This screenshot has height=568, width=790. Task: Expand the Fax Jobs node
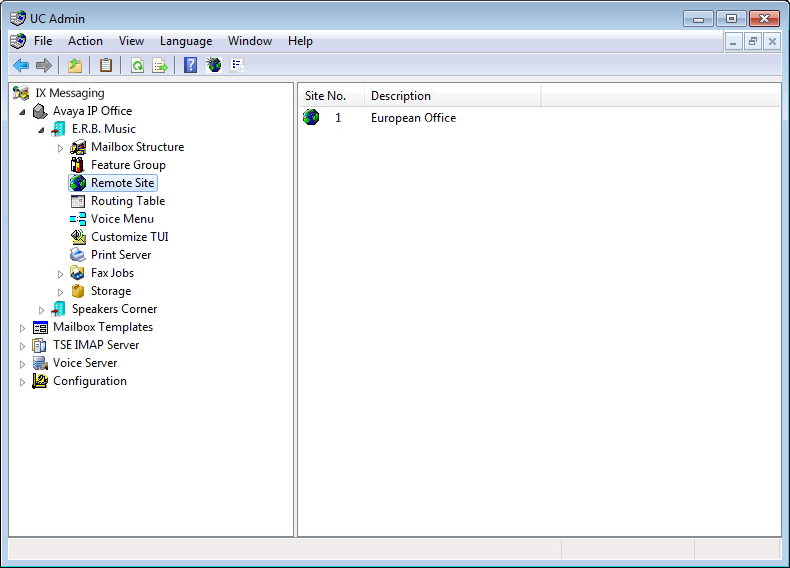(60, 274)
